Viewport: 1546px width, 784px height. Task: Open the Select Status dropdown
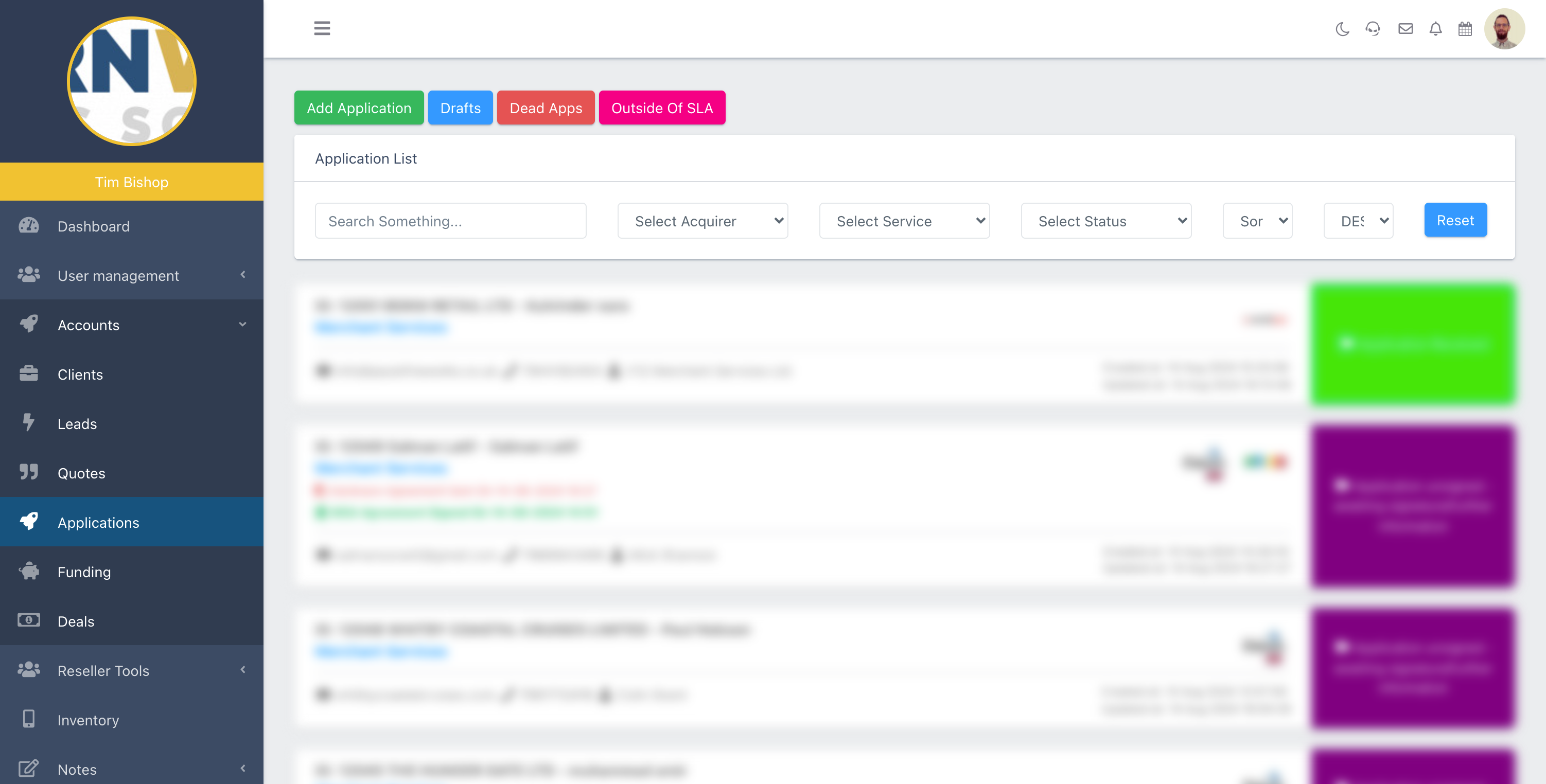pyautogui.click(x=1105, y=221)
